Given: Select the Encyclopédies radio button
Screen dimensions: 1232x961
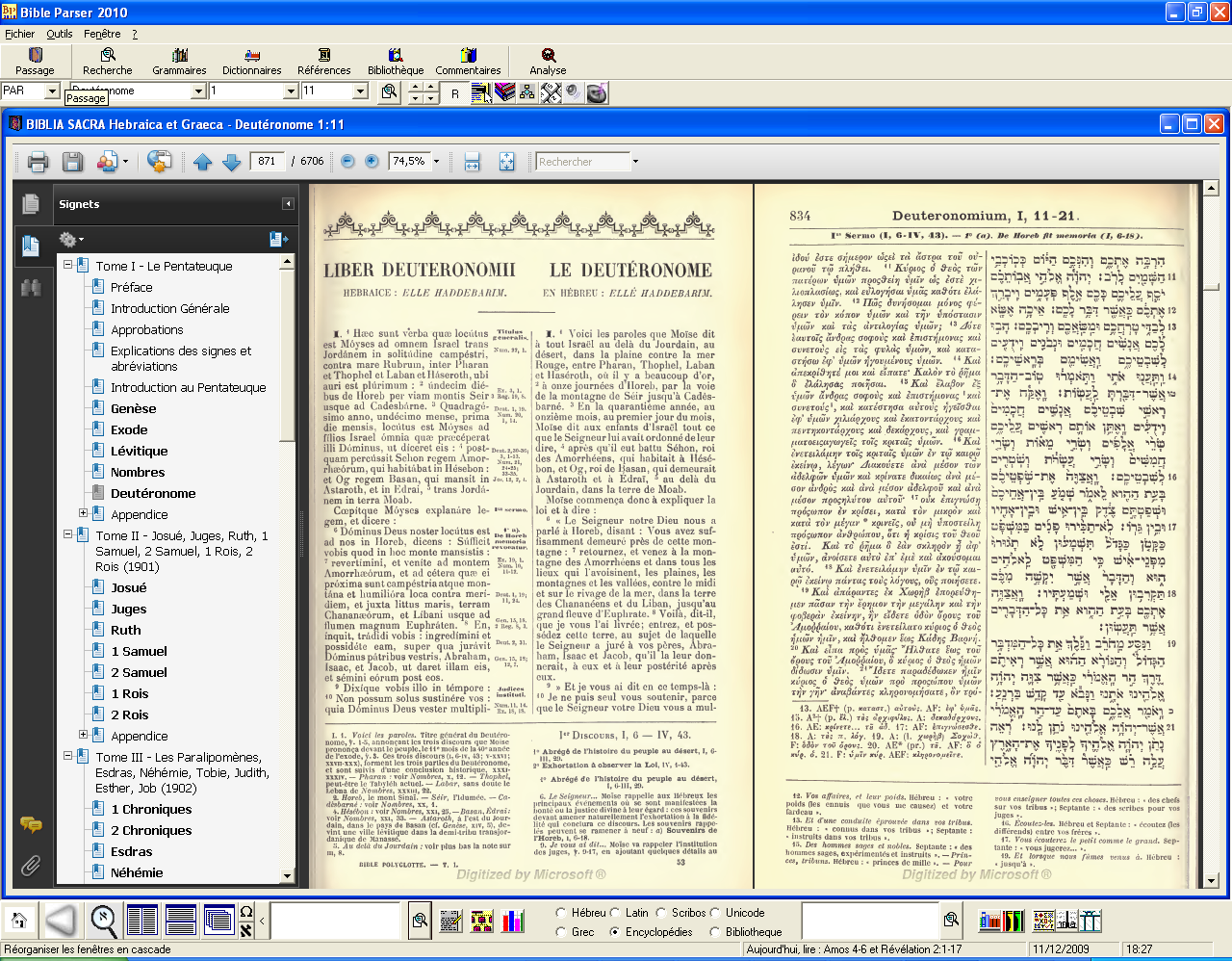Looking at the screenshot, I should [615, 932].
